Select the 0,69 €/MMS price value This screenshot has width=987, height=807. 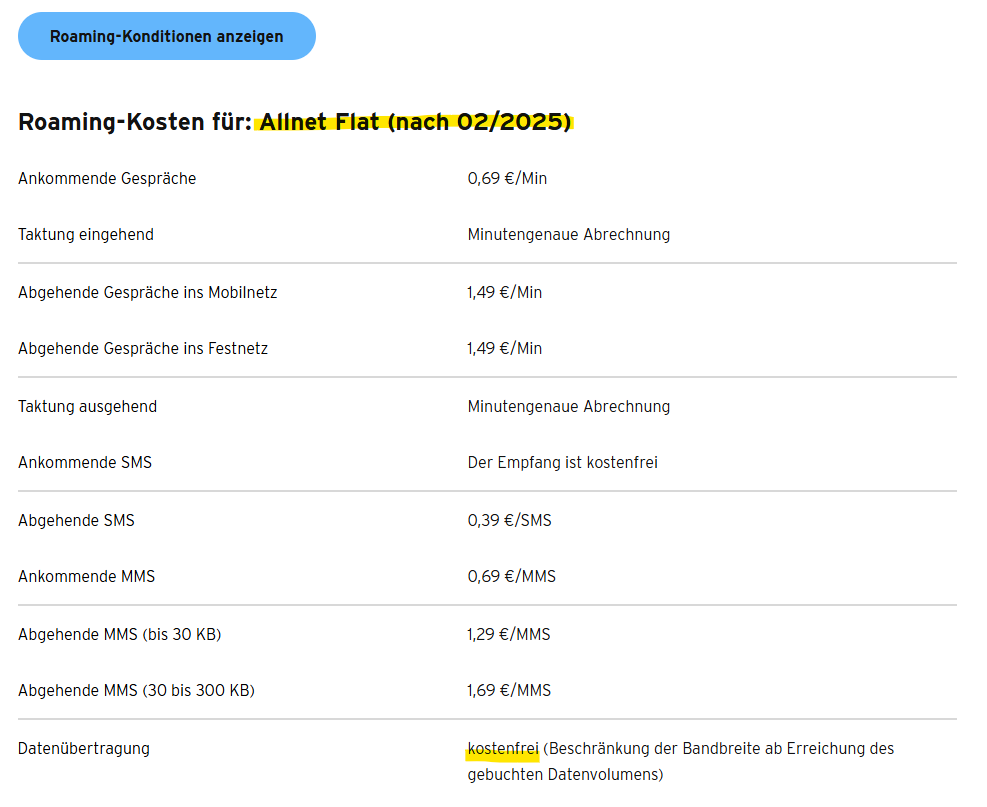(511, 577)
